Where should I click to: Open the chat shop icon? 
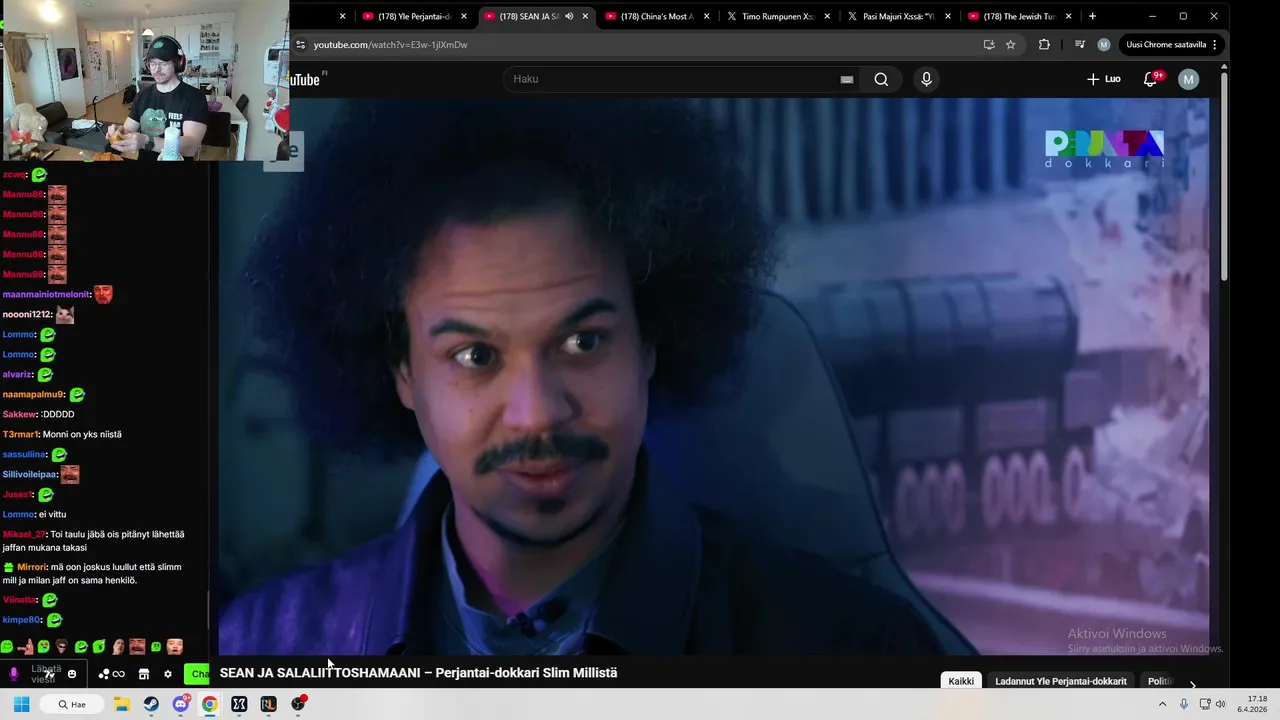click(143, 674)
